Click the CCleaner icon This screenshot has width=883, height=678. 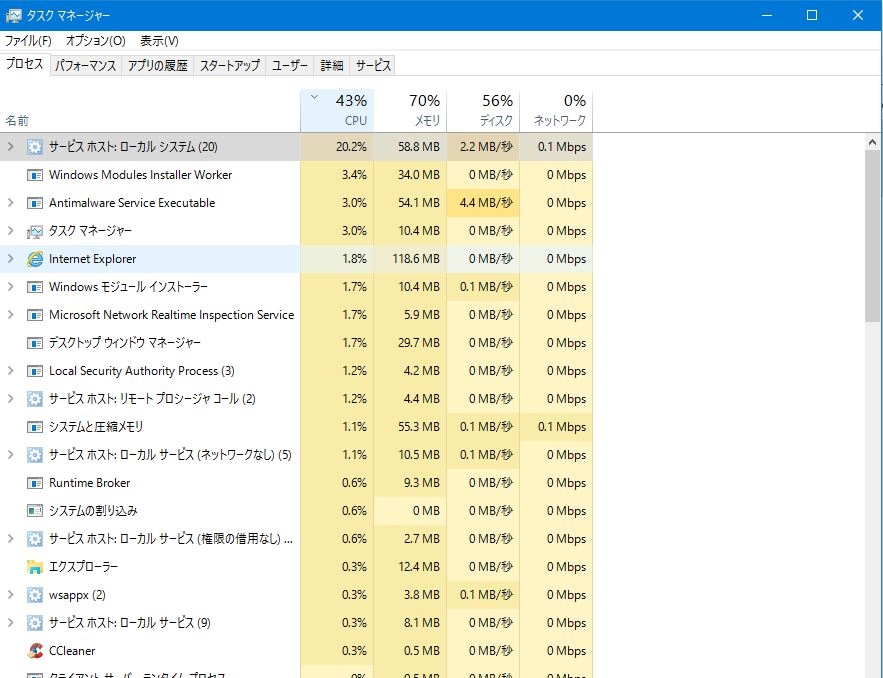pyautogui.click(x=35, y=651)
